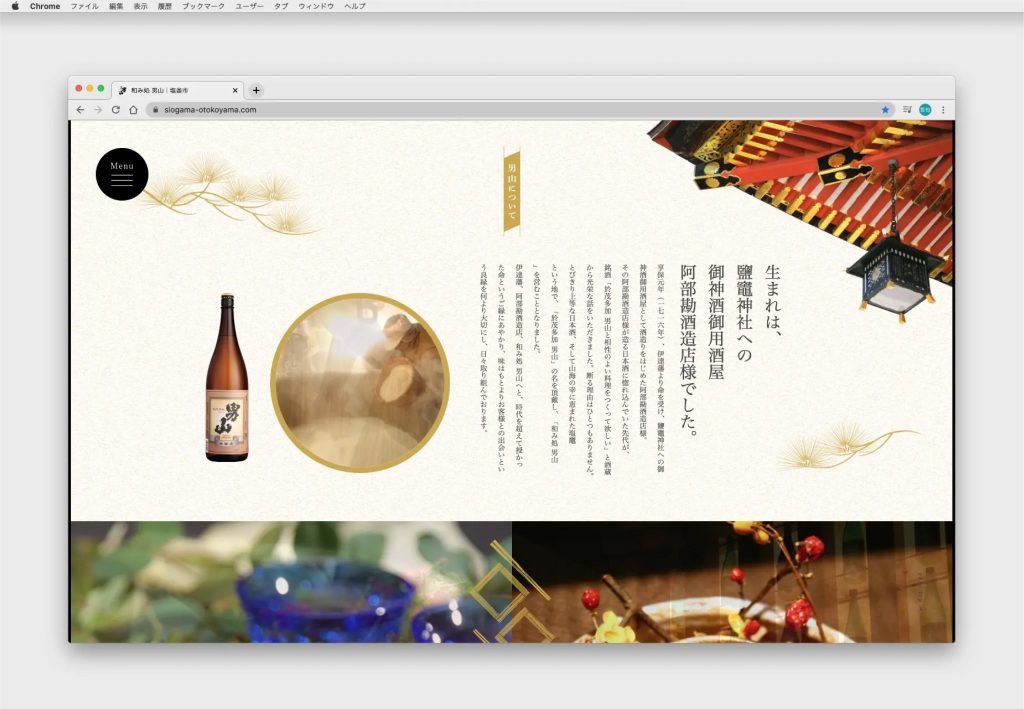Open the 履歴 menu in menu bar
Viewport: 1024px width, 709px height.
164,6
